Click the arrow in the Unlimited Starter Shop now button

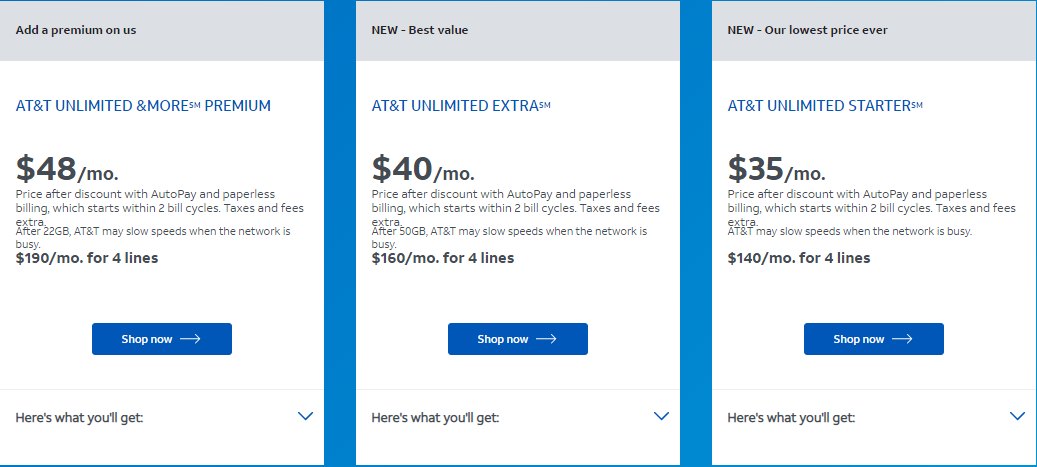(x=902, y=339)
